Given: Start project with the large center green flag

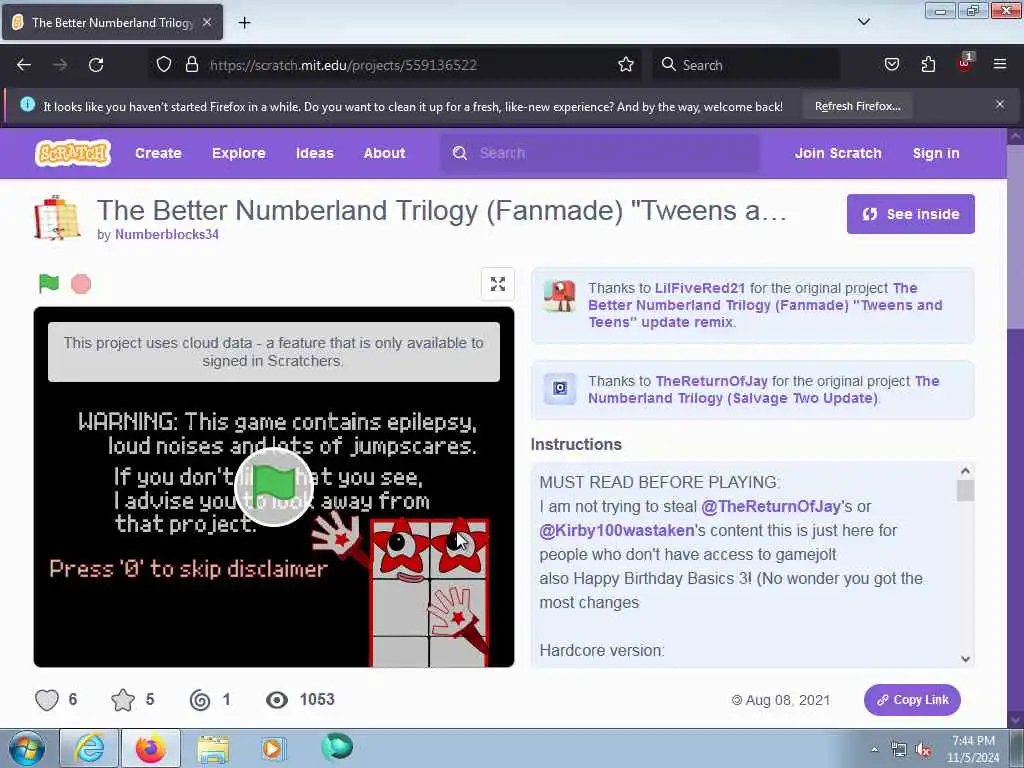Looking at the screenshot, I should click(x=274, y=487).
